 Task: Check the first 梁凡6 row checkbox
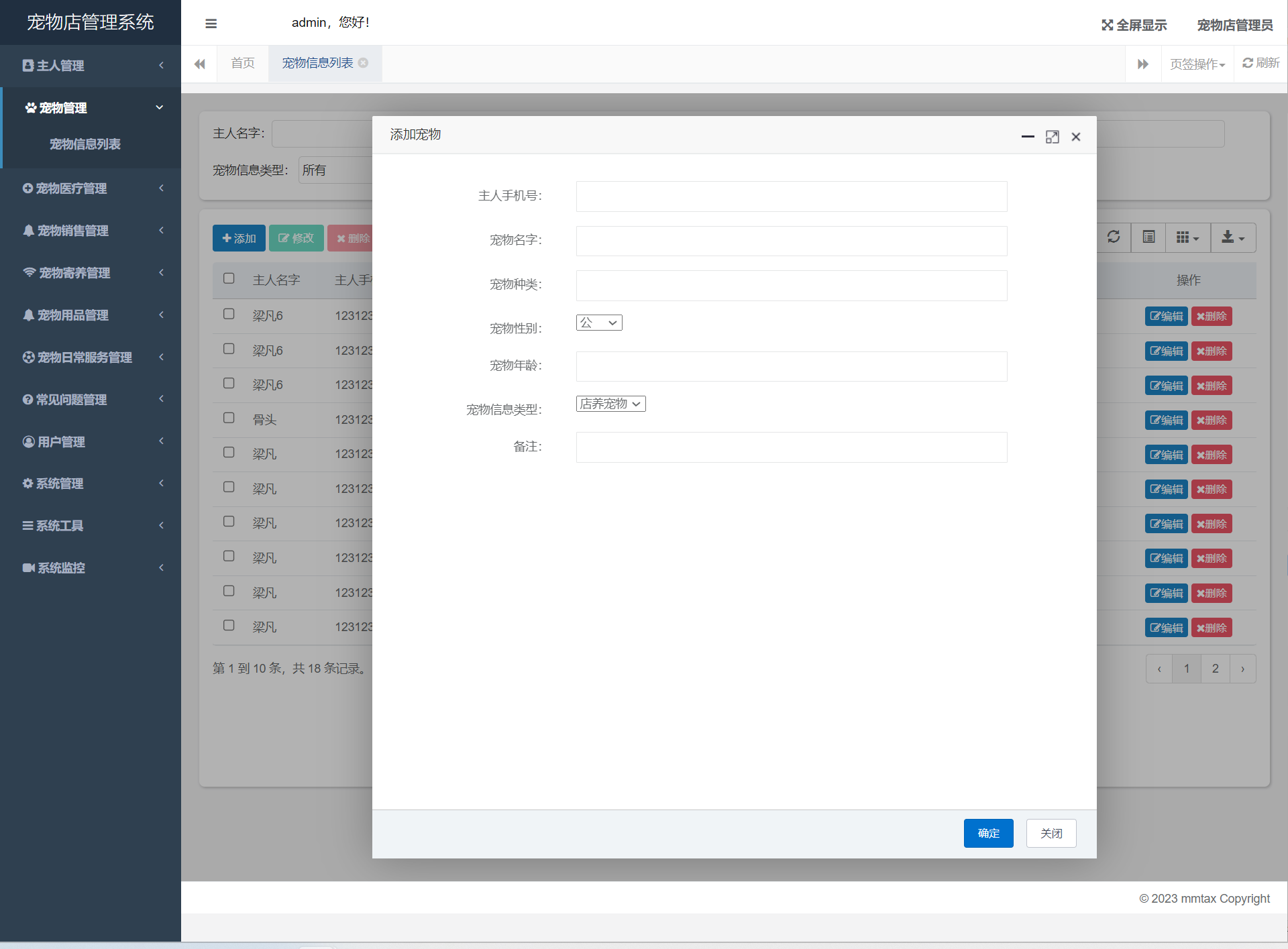(x=229, y=314)
